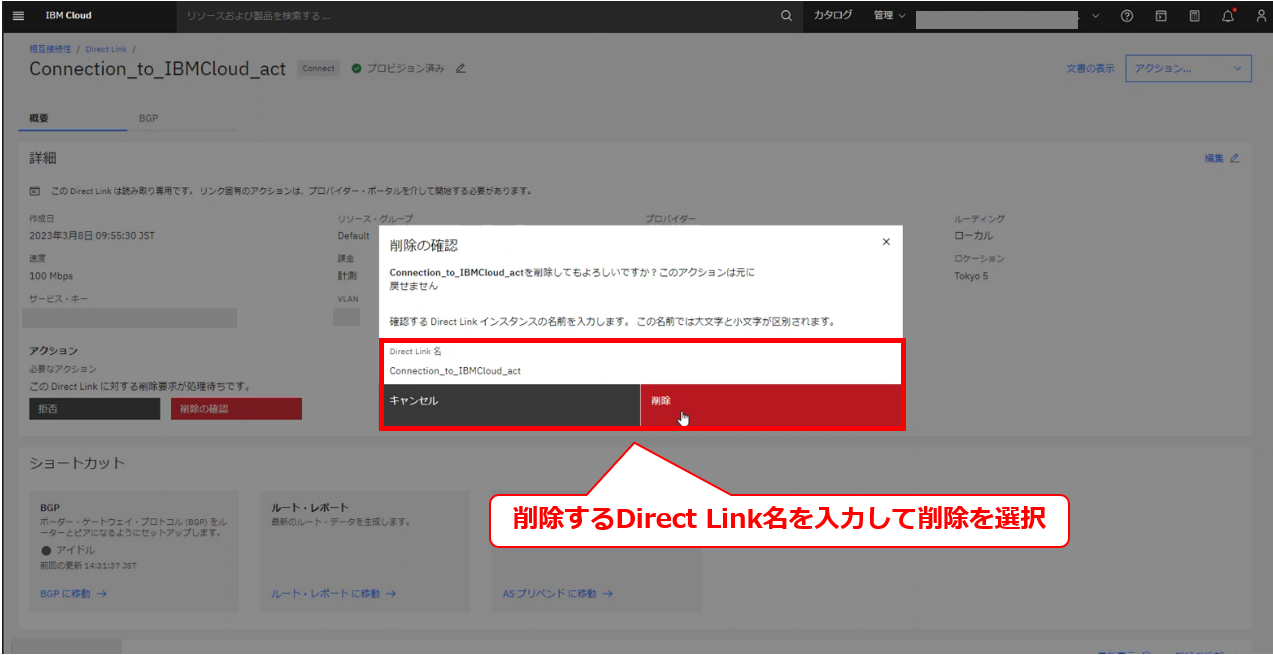Open the カタログ menu item
The height and width of the screenshot is (655, 1273).
832,16
